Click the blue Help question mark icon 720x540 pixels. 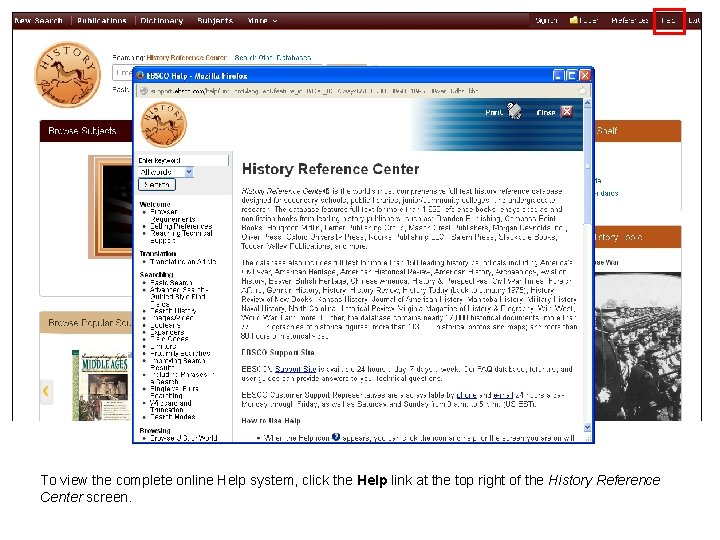pos(336,437)
